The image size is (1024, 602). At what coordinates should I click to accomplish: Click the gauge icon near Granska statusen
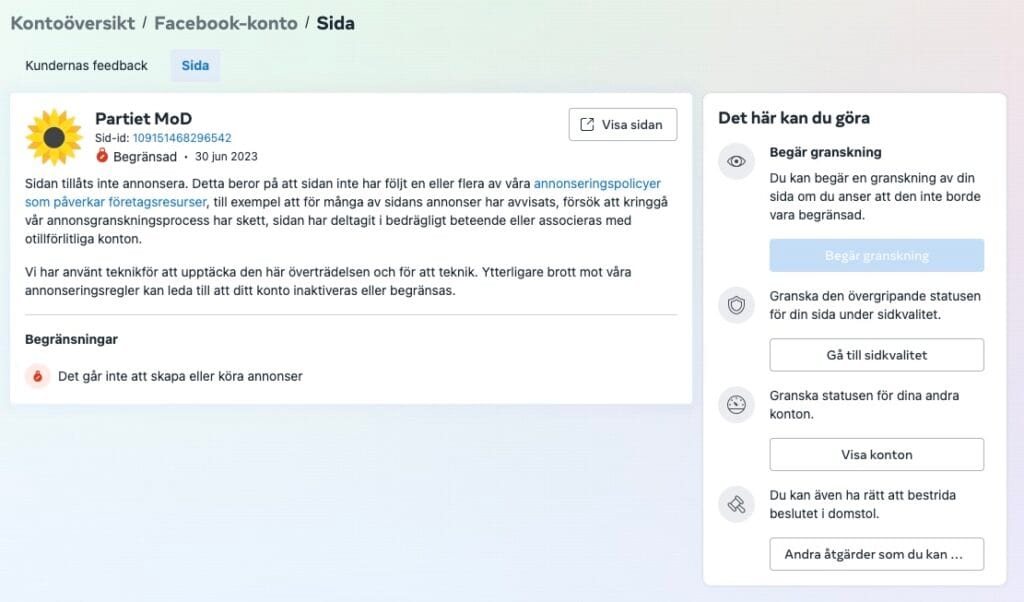(x=737, y=405)
